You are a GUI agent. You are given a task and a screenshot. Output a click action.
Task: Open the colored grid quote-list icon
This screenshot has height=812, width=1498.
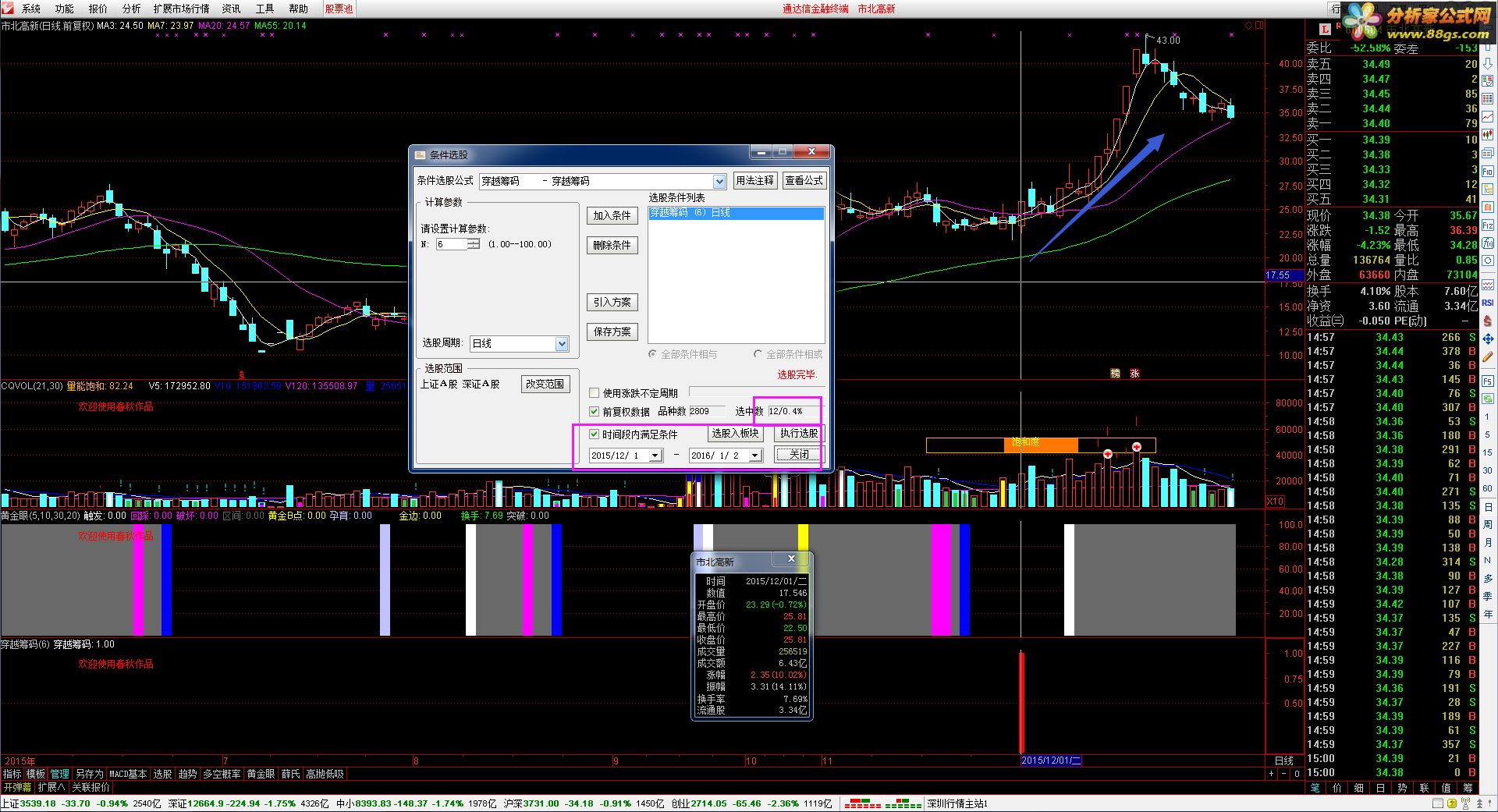click(x=1488, y=98)
